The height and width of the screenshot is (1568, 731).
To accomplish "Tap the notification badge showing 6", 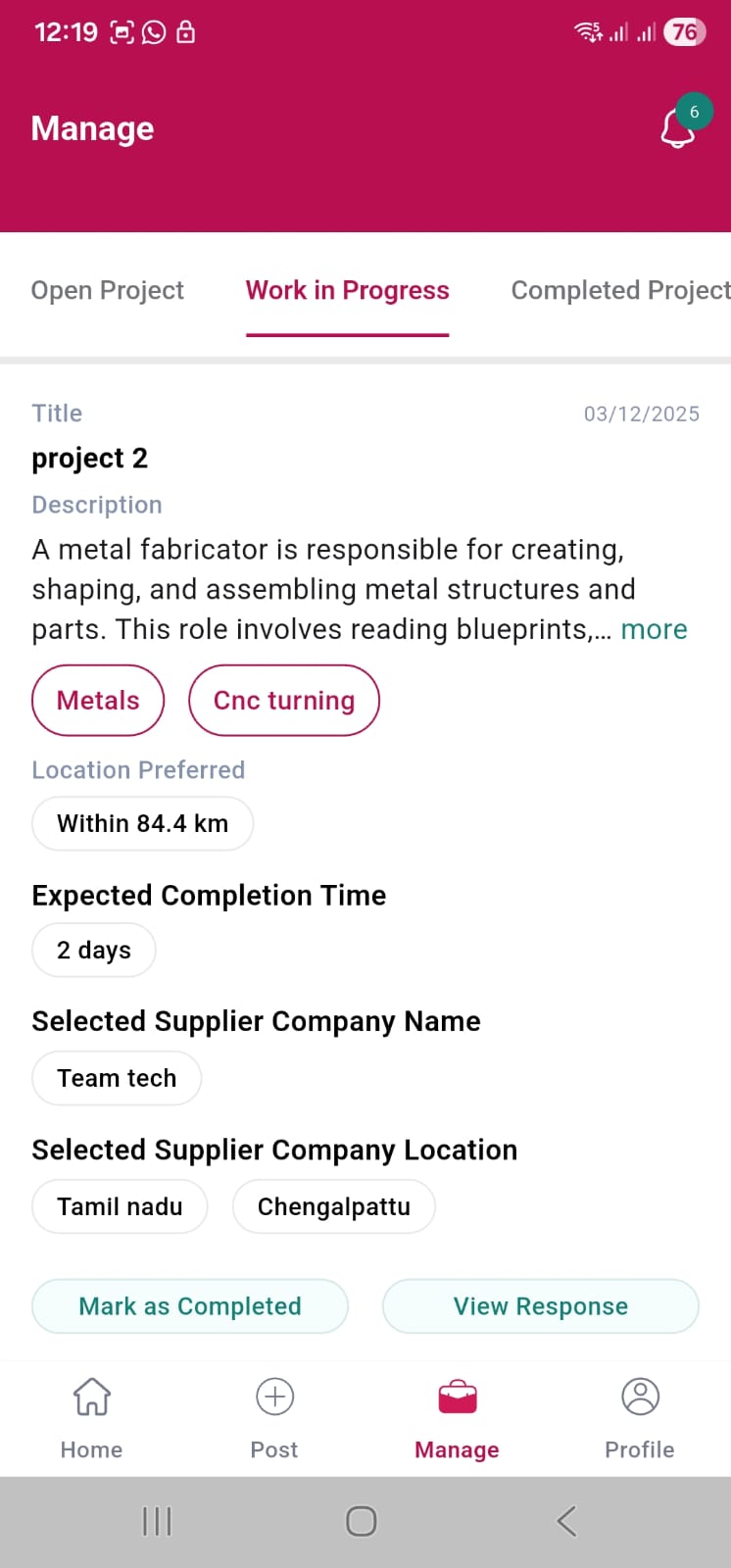I will [x=695, y=112].
